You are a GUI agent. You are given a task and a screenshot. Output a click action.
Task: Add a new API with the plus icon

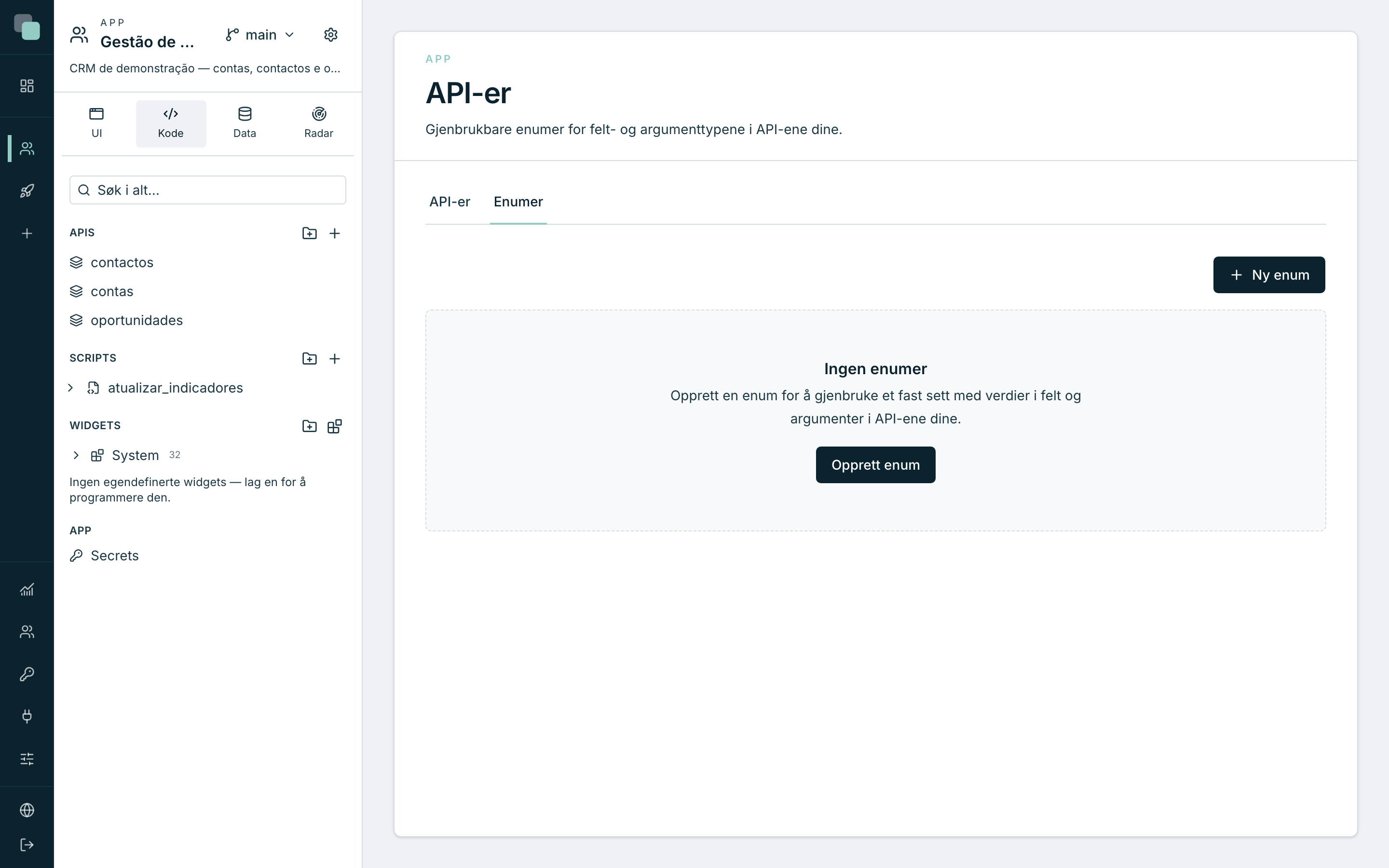pyautogui.click(x=335, y=233)
